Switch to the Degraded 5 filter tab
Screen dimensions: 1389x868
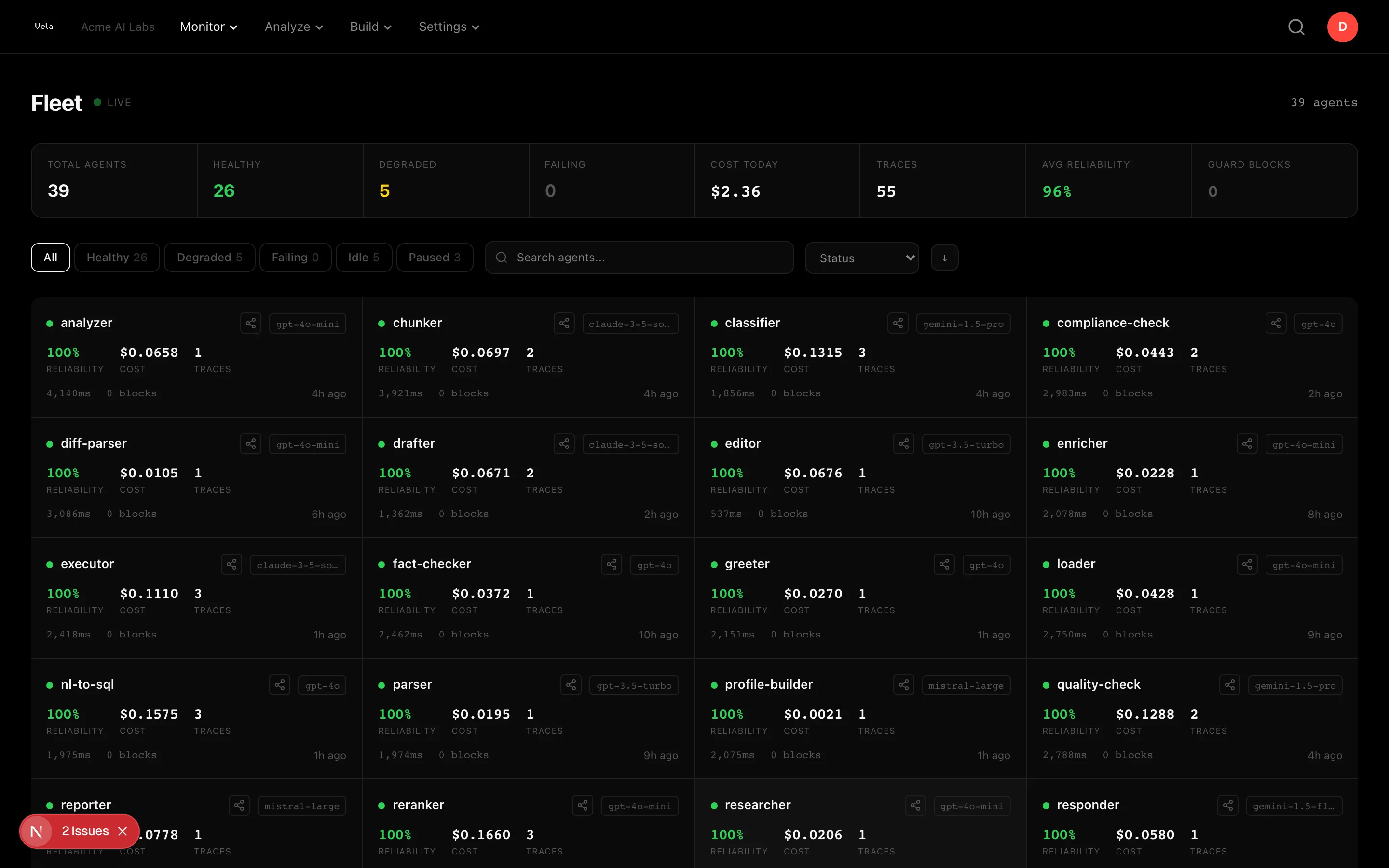click(x=209, y=257)
